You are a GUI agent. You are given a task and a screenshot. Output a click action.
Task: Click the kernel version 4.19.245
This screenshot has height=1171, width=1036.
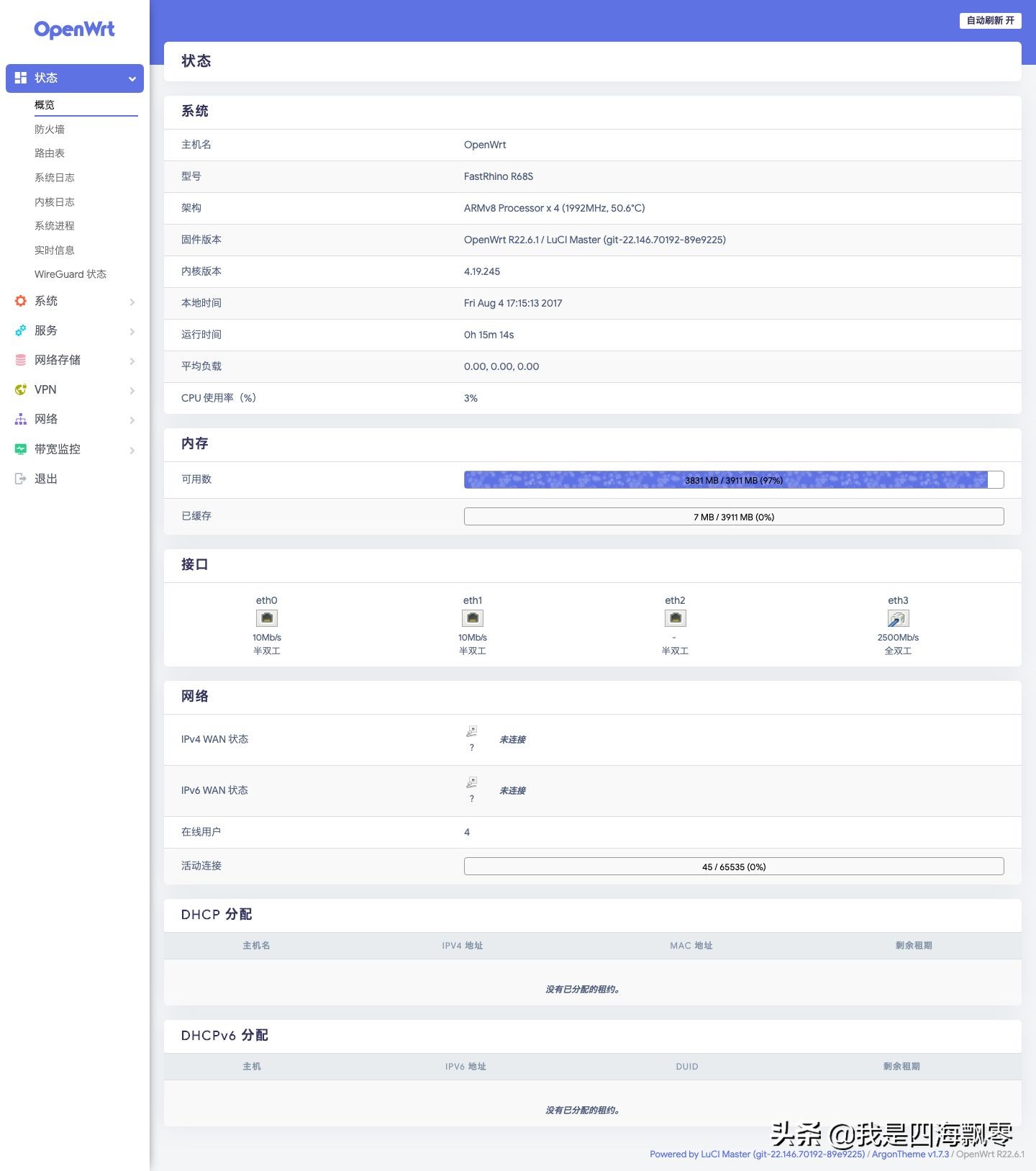pyautogui.click(x=482, y=271)
